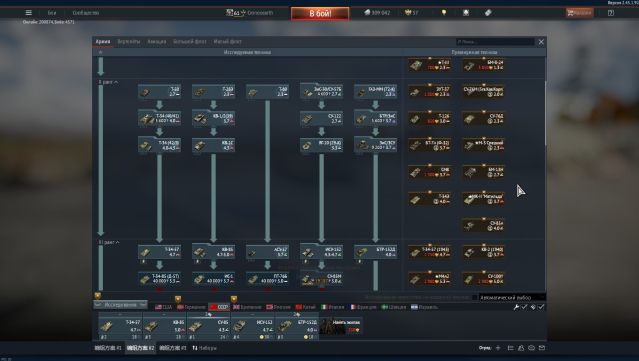Select the Израиль country tab

pos(424,307)
